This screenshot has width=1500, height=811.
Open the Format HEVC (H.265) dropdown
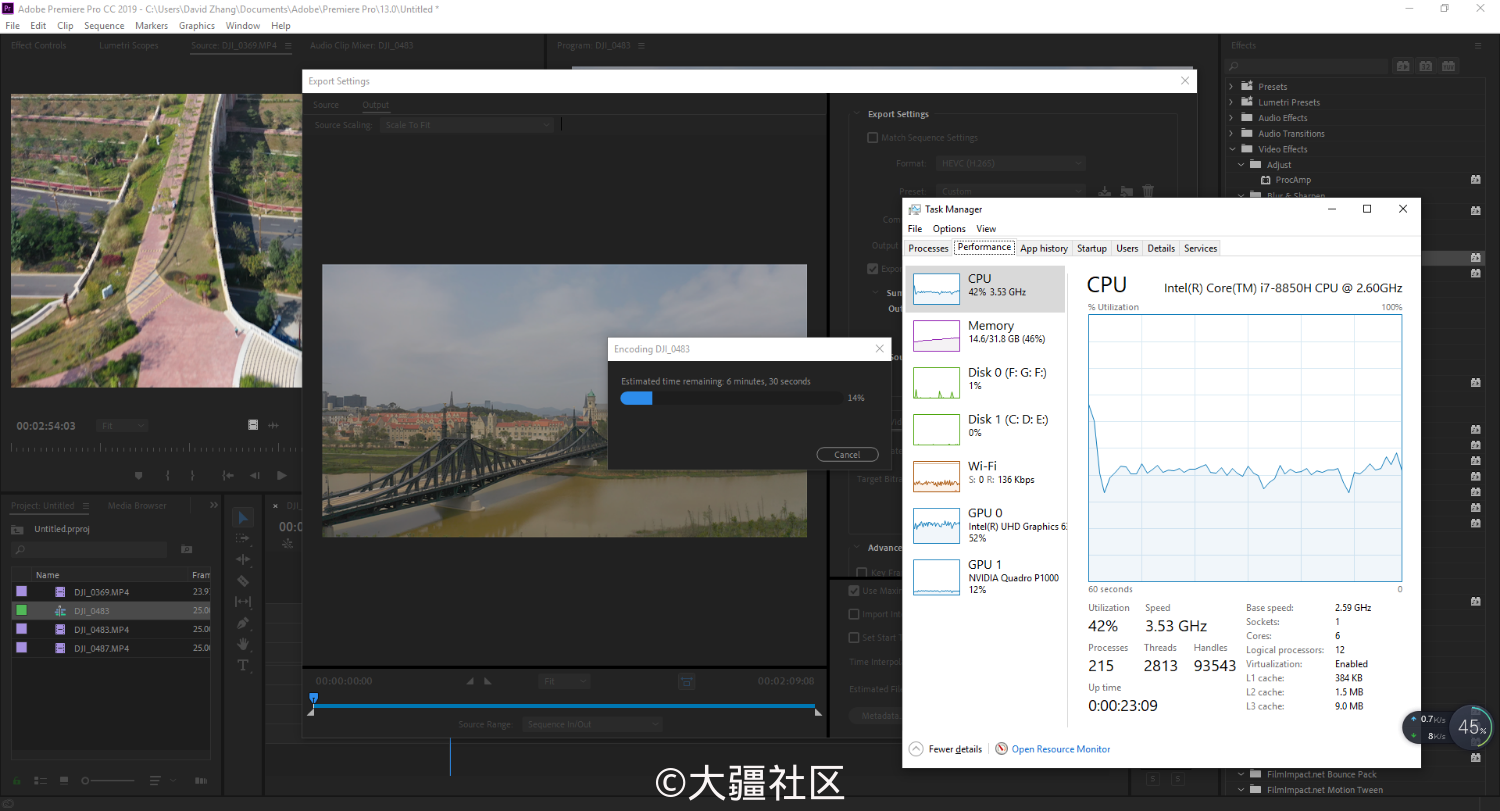(x=1010, y=163)
